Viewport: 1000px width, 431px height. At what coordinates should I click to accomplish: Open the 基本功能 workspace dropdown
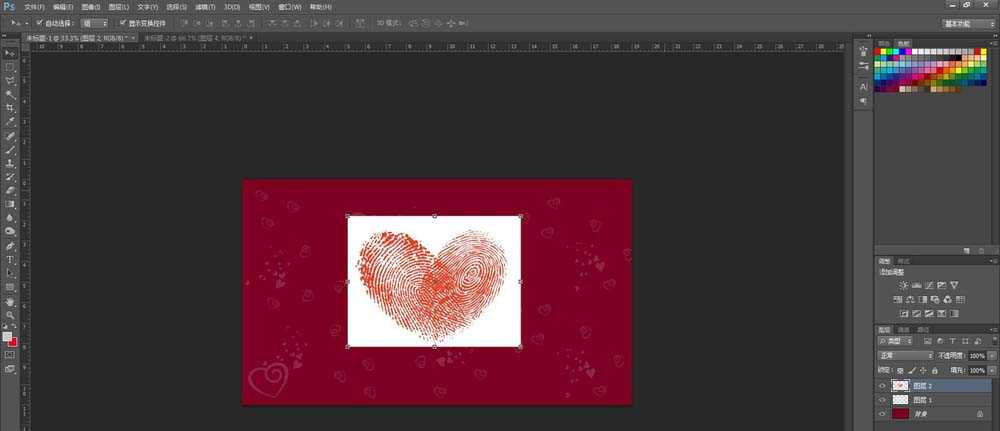968,23
